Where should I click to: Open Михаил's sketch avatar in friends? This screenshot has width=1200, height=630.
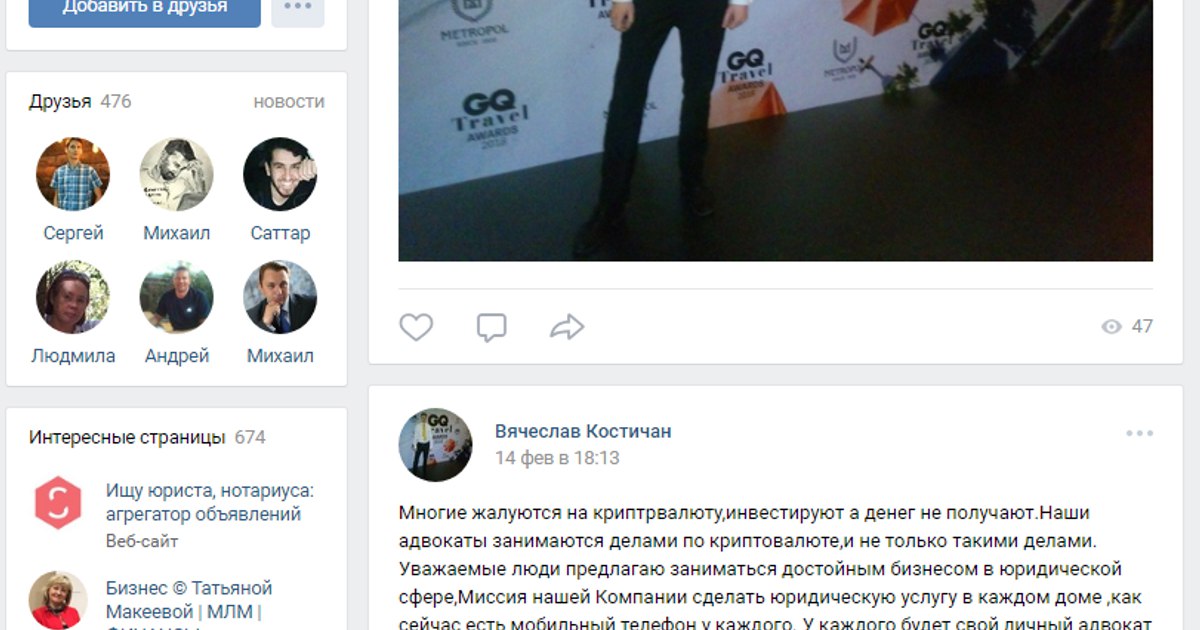[x=177, y=174]
